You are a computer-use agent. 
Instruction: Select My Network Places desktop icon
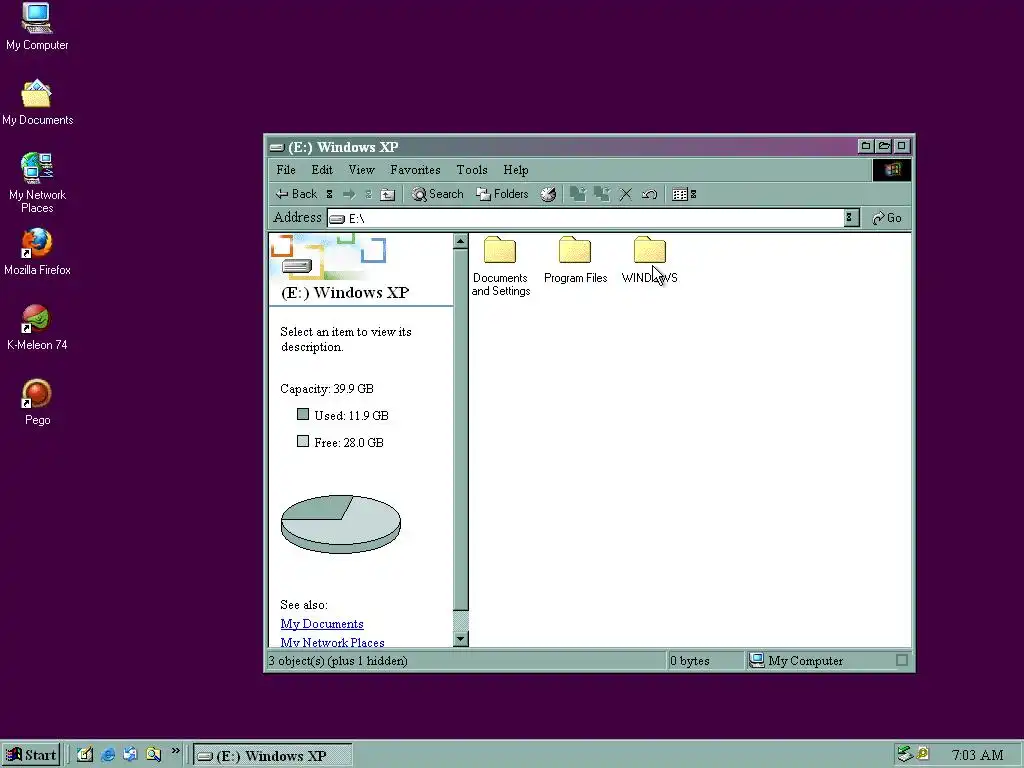pyautogui.click(x=37, y=183)
